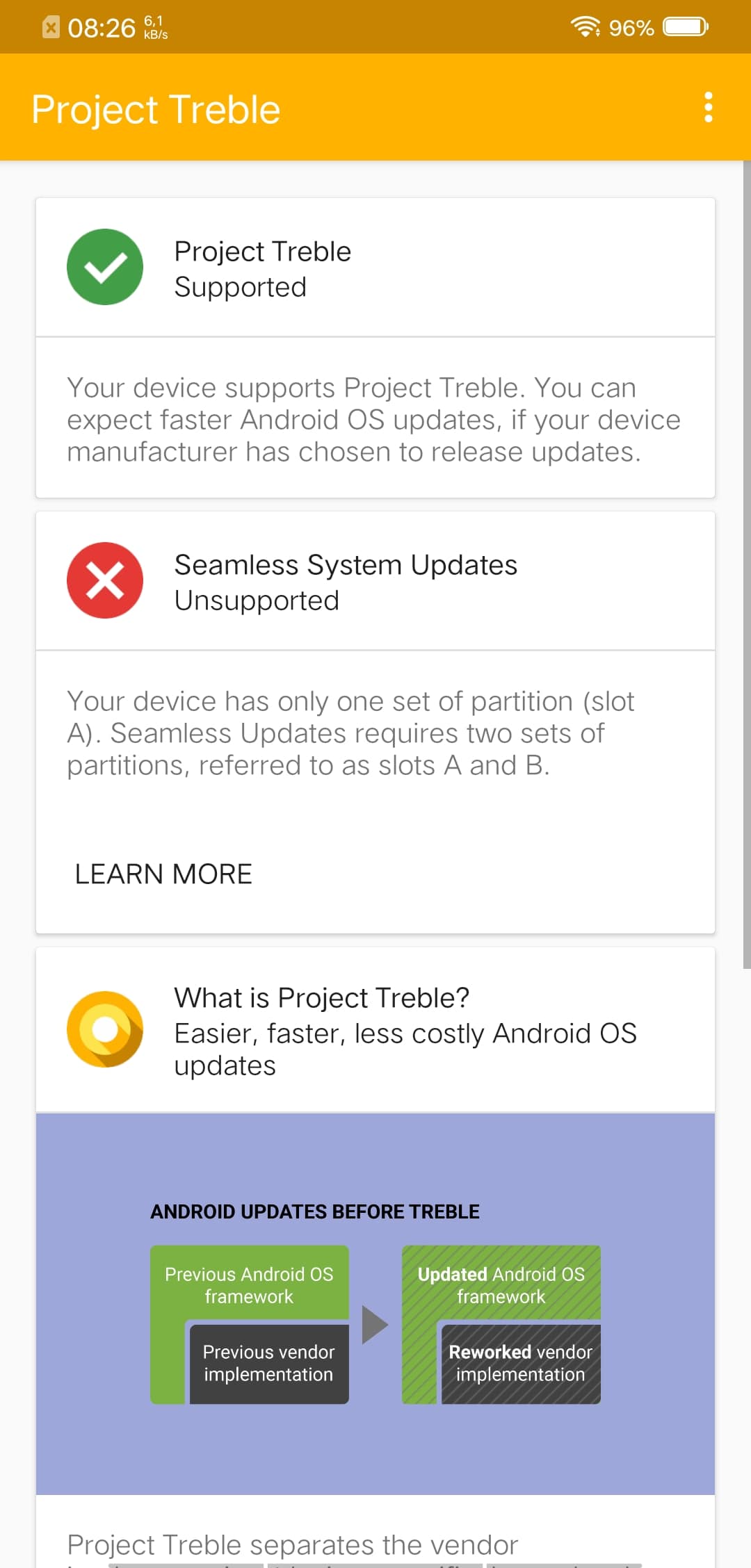
Task: Tap the 08:26 clock in status bar
Action: pos(102,28)
